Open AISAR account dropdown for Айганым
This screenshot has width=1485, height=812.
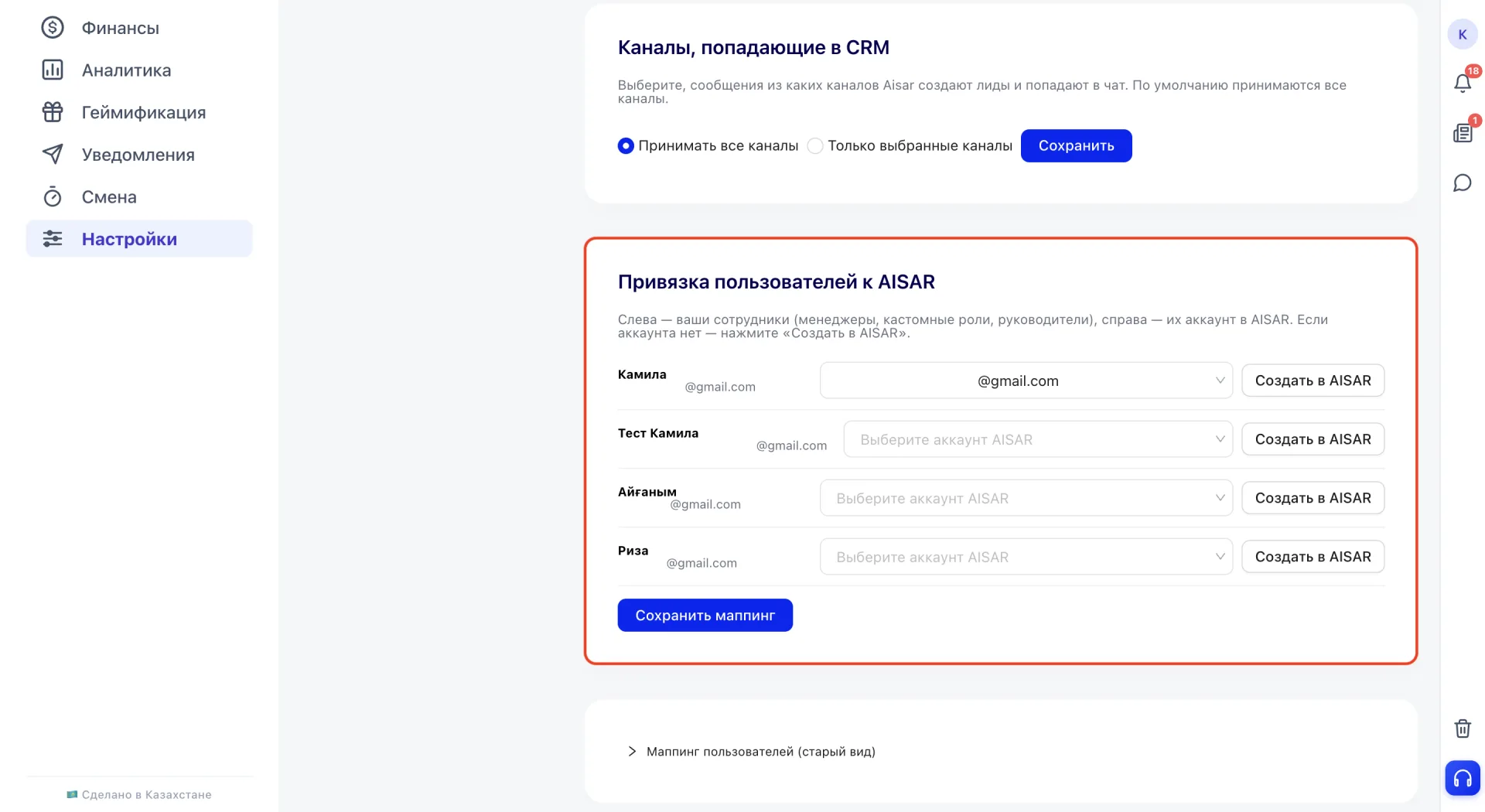(1026, 498)
